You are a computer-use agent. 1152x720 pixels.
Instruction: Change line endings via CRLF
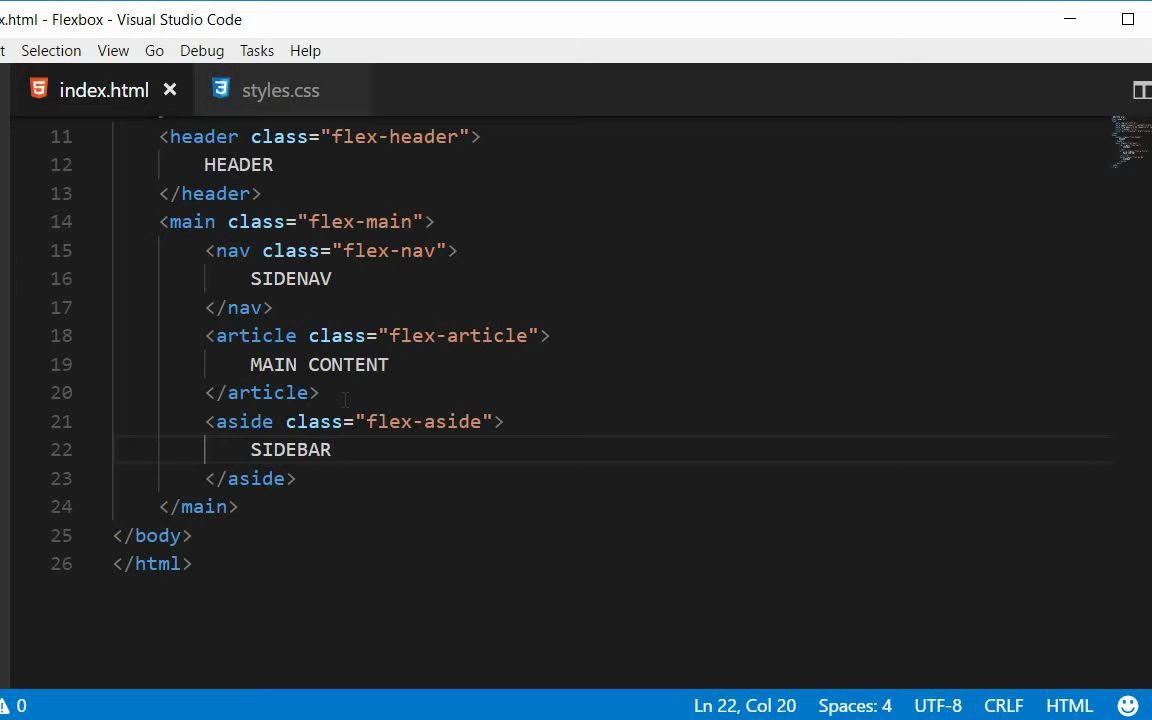point(1003,706)
